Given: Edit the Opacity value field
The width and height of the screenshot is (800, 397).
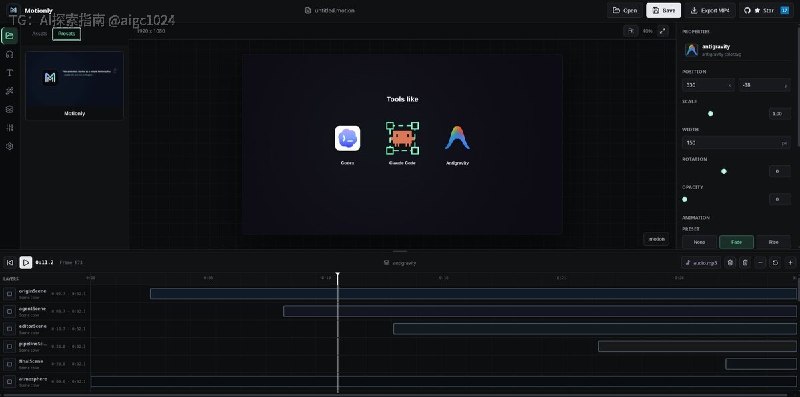Looking at the screenshot, I should click(x=780, y=200).
